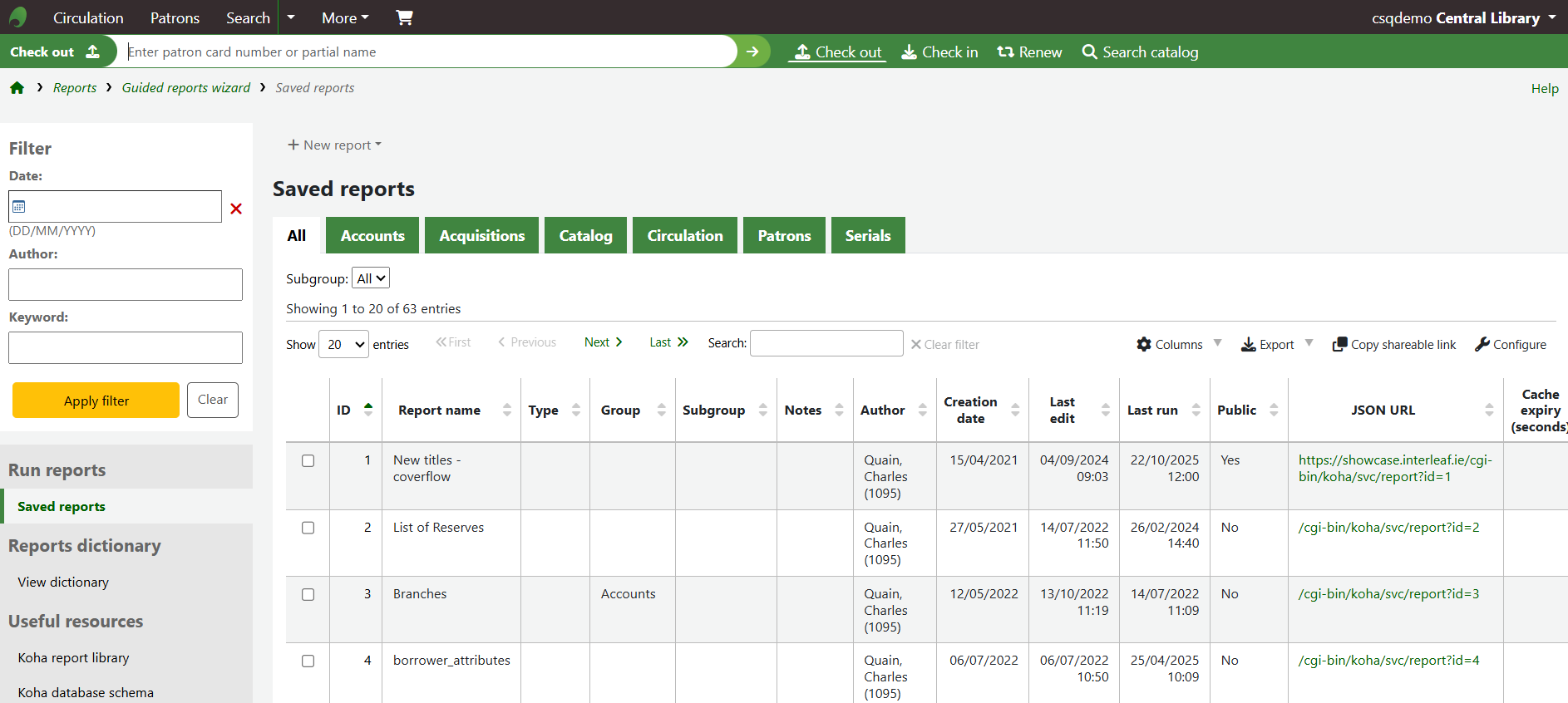Click the home breadcrumb icon

click(17, 88)
